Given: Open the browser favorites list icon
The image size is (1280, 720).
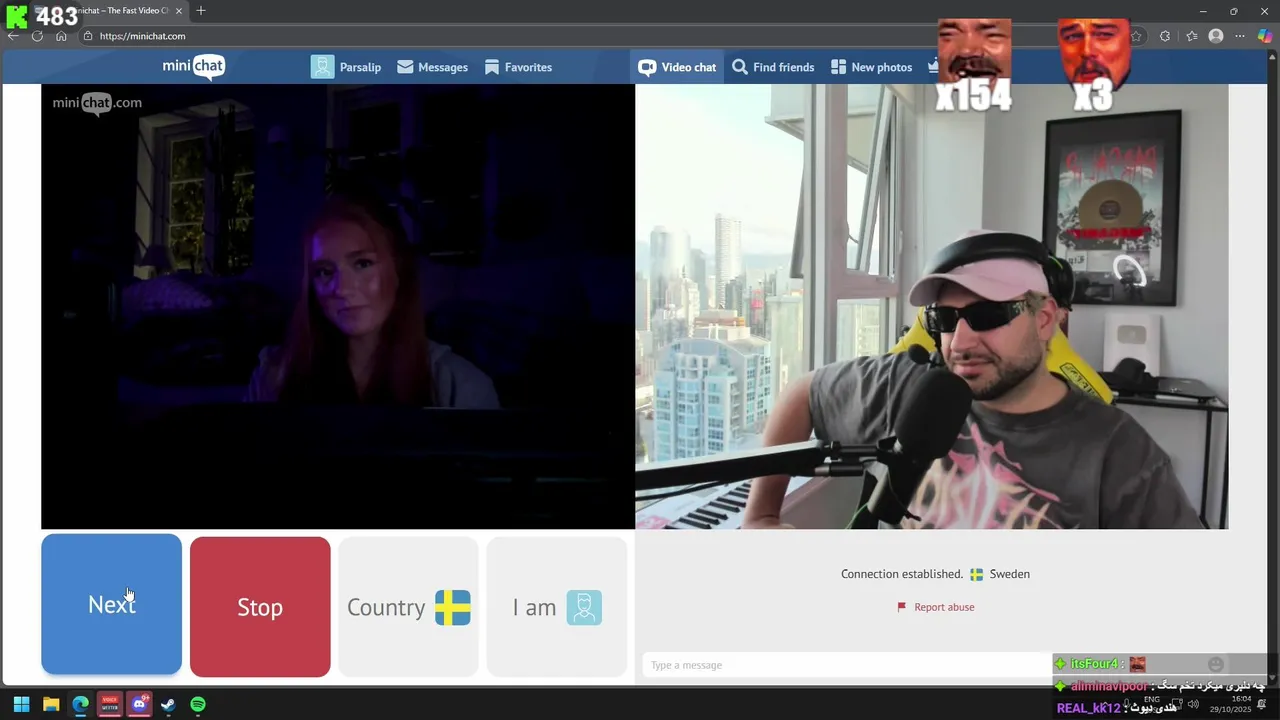Looking at the screenshot, I should pos(1192,36).
